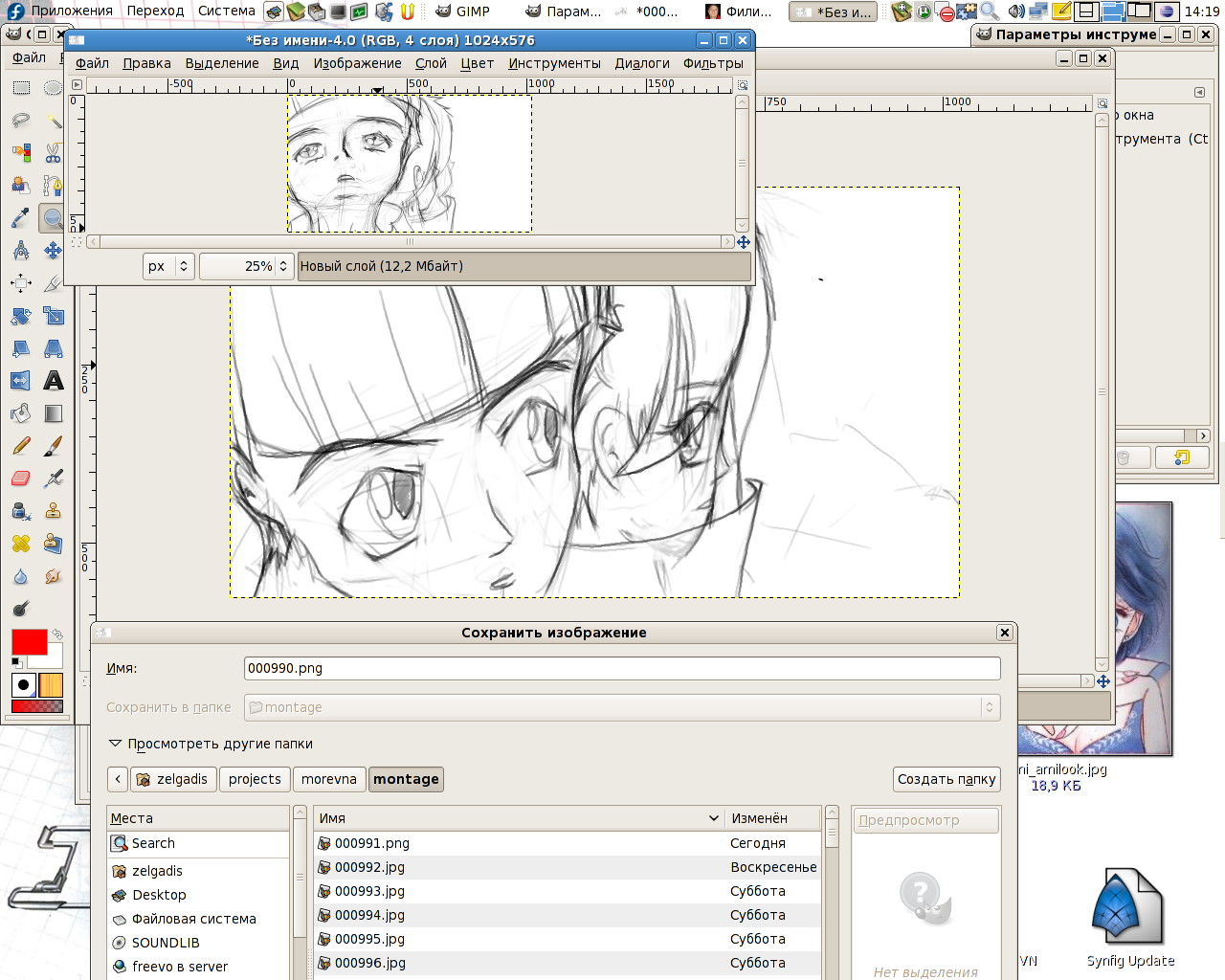Toggle Quick Mask in small image window

pos(78,242)
